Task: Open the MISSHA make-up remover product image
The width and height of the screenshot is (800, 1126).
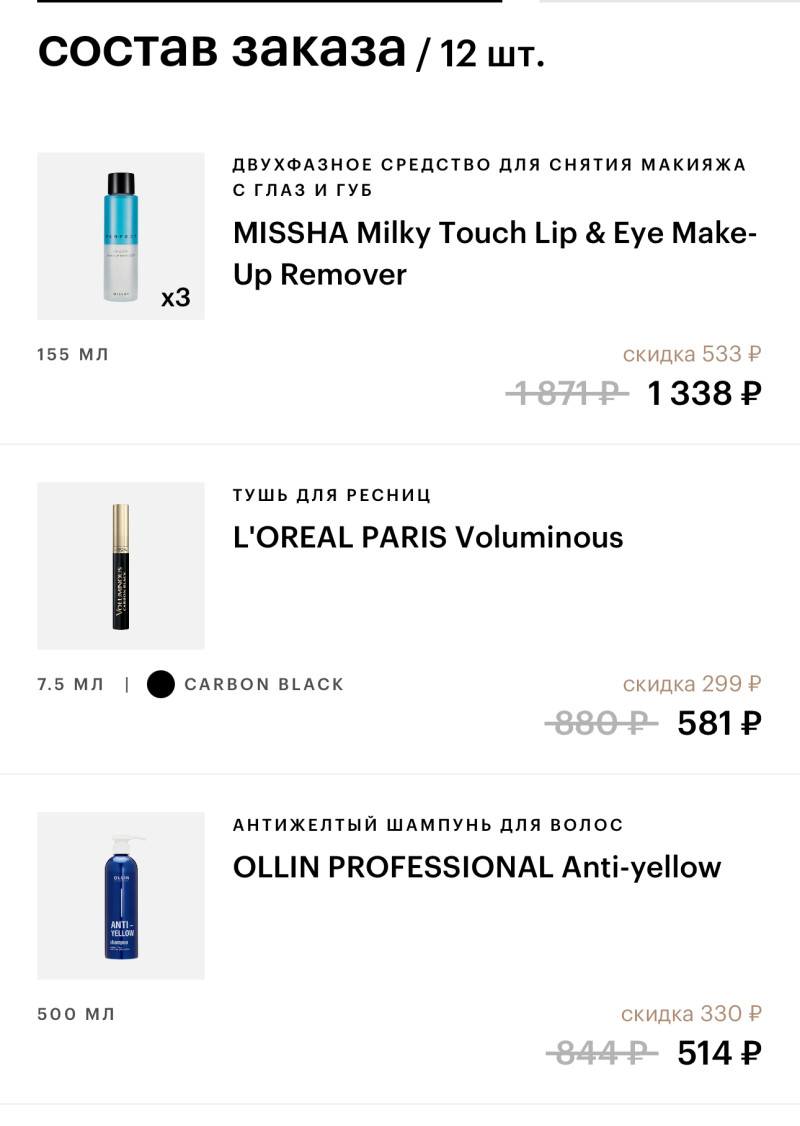Action: coord(120,236)
